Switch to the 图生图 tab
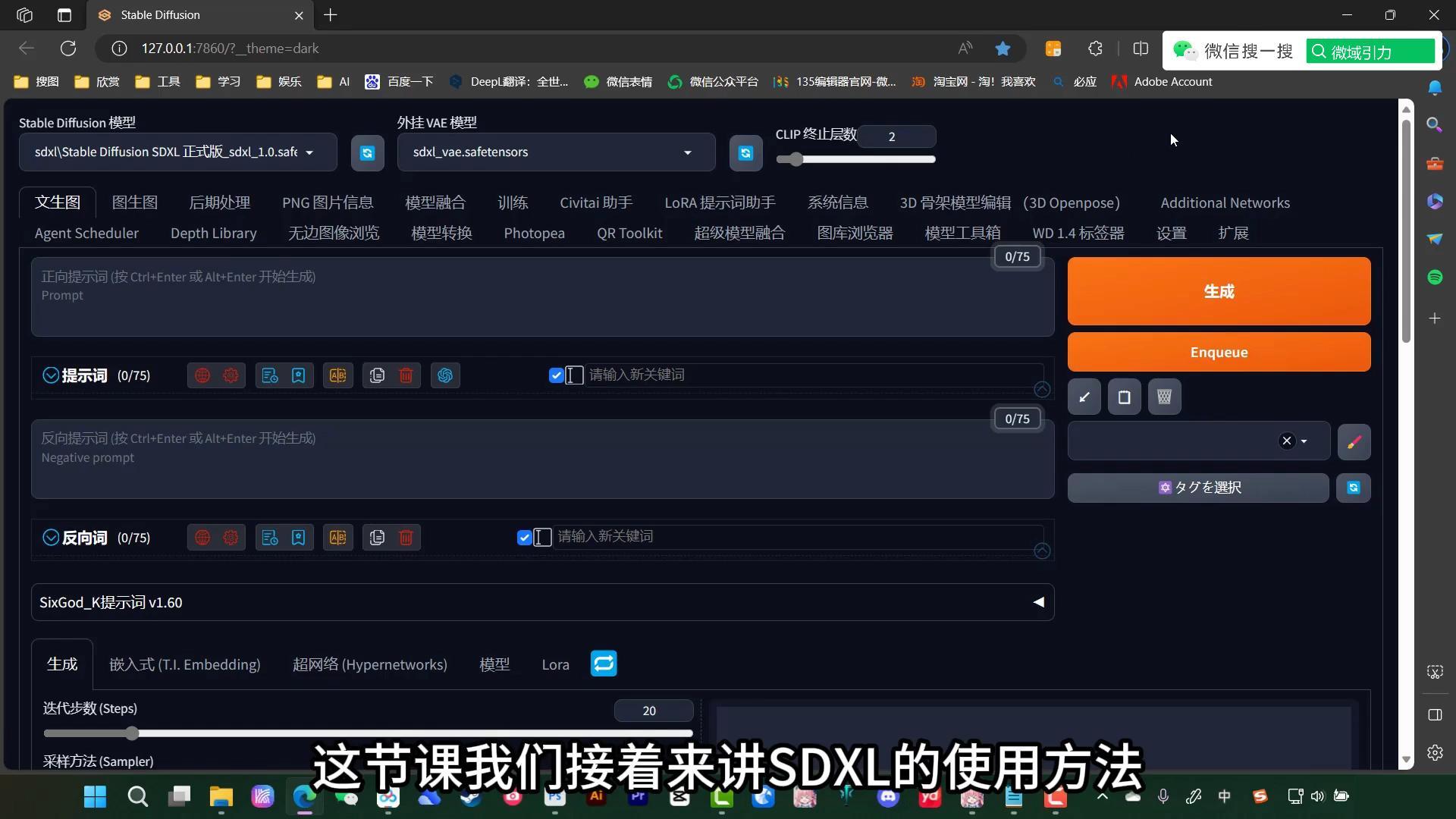Viewport: 1456px width, 819px height. (135, 202)
